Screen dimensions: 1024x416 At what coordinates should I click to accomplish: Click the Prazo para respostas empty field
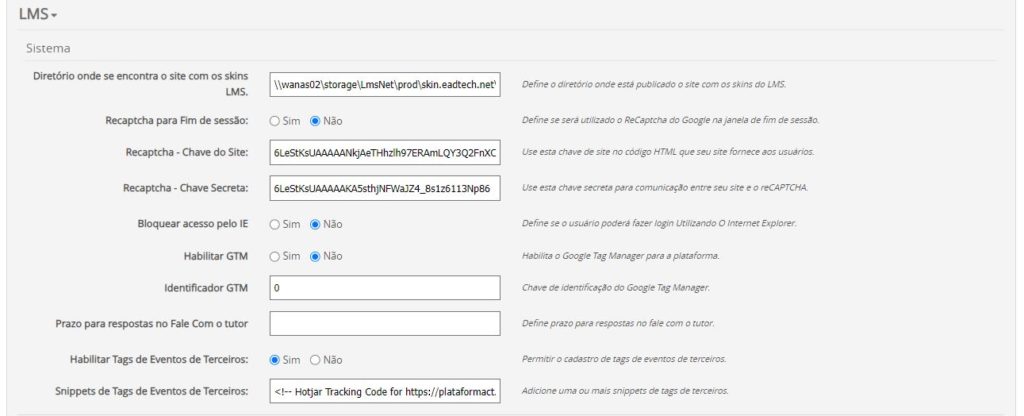click(x=385, y=324)
